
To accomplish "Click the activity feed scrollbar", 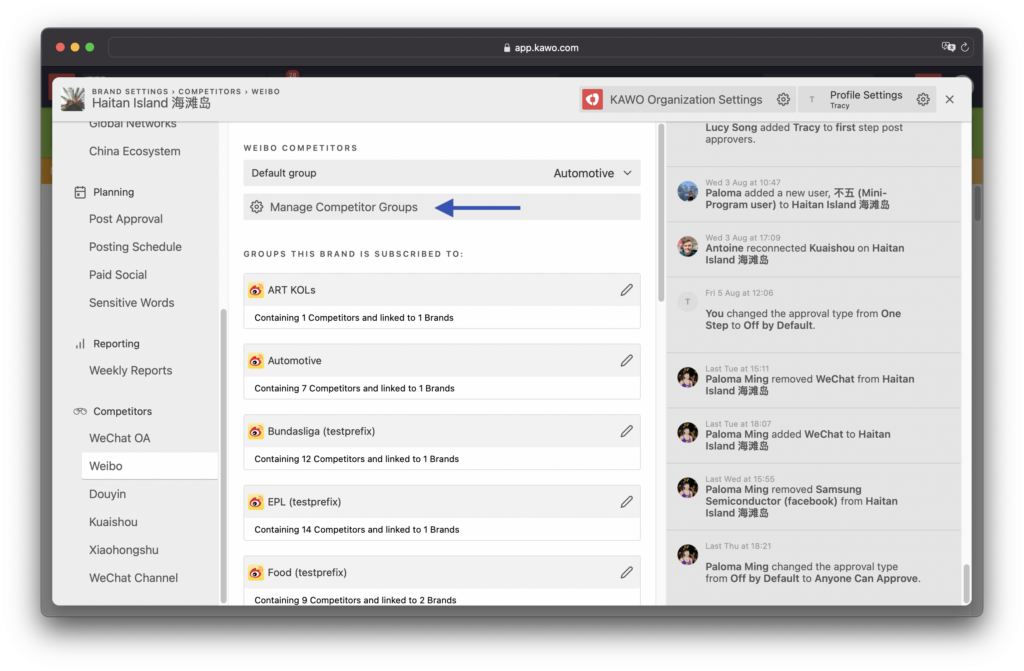I will pos(966,583).
